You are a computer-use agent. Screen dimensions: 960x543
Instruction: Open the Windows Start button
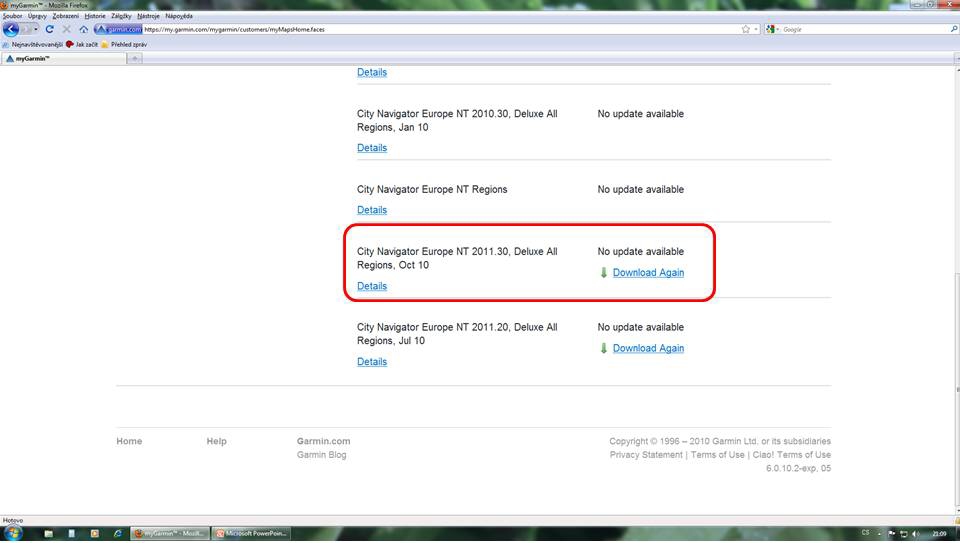[14, 533]
